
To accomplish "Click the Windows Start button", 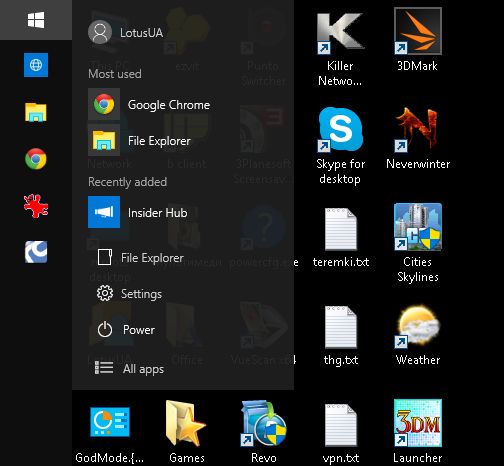I will (36, 20).
